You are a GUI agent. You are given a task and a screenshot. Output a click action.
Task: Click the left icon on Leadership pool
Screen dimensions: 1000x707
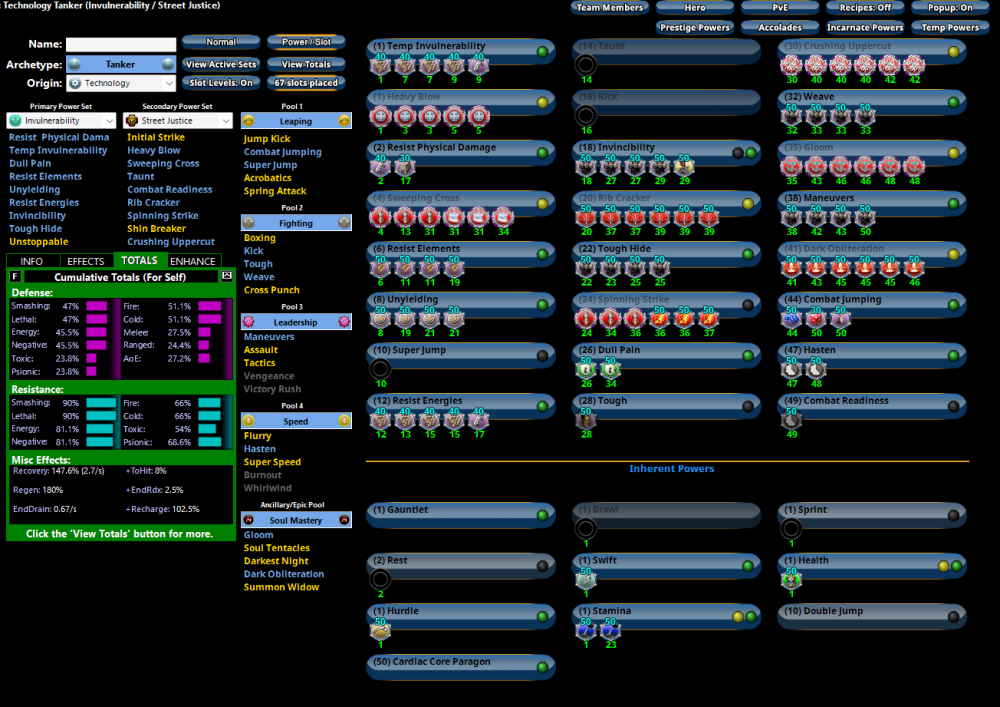click(248, 322)
